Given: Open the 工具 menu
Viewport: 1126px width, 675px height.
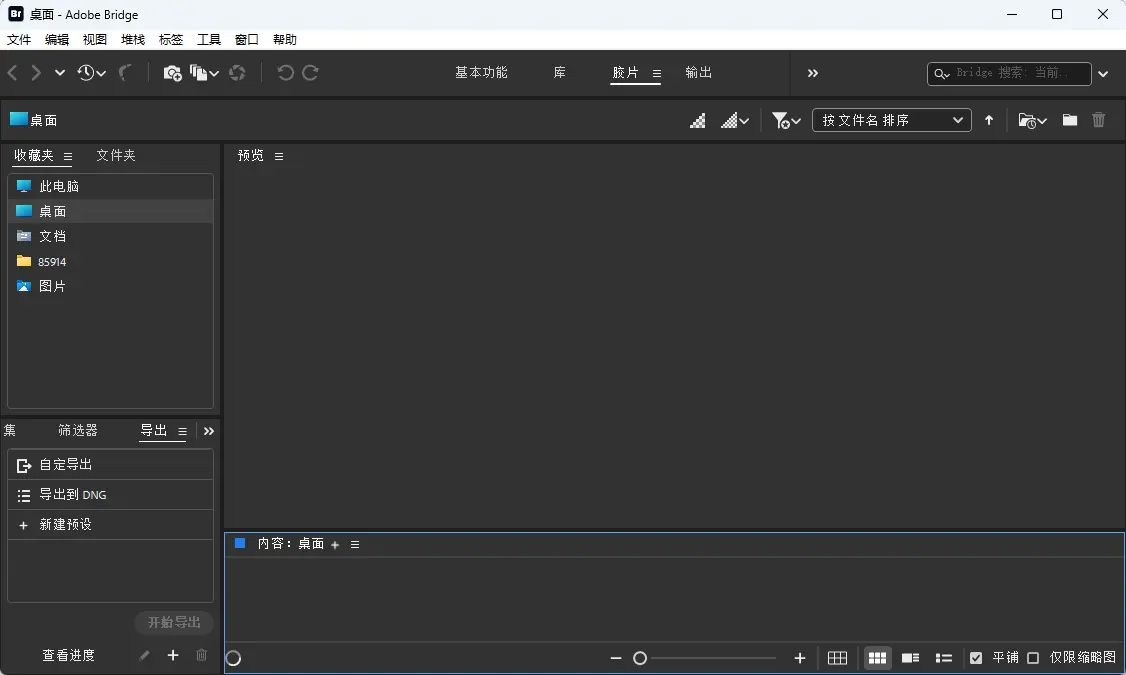Looking at the screenshot, I should point(209,39).
